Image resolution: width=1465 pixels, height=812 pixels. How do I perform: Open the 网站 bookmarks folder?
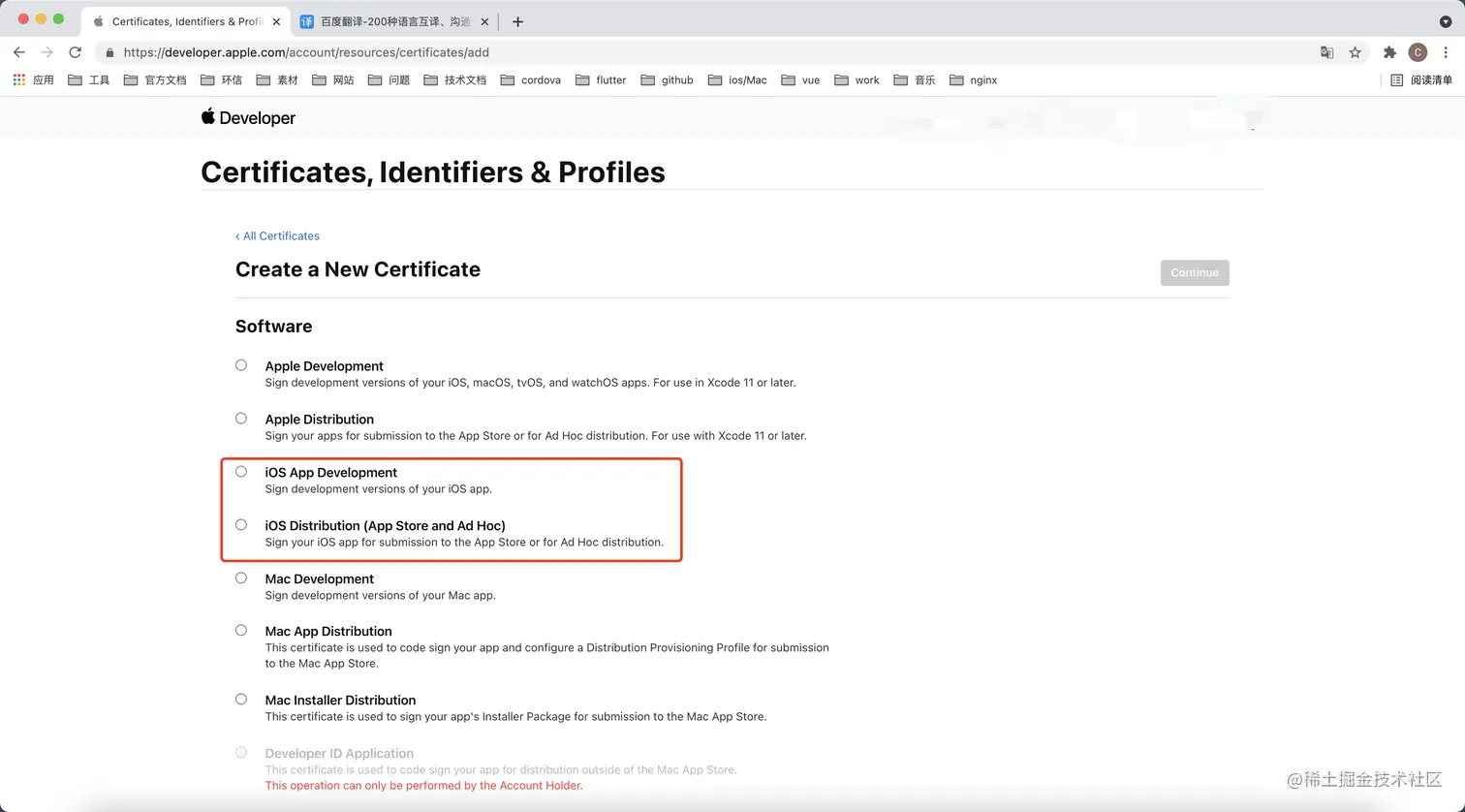click(333, 80)
